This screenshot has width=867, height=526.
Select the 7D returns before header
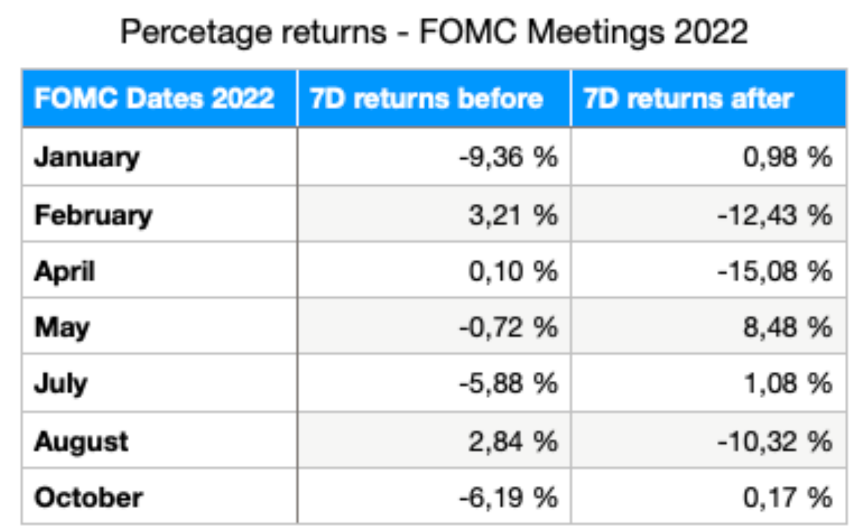click(x=427, y=98)
